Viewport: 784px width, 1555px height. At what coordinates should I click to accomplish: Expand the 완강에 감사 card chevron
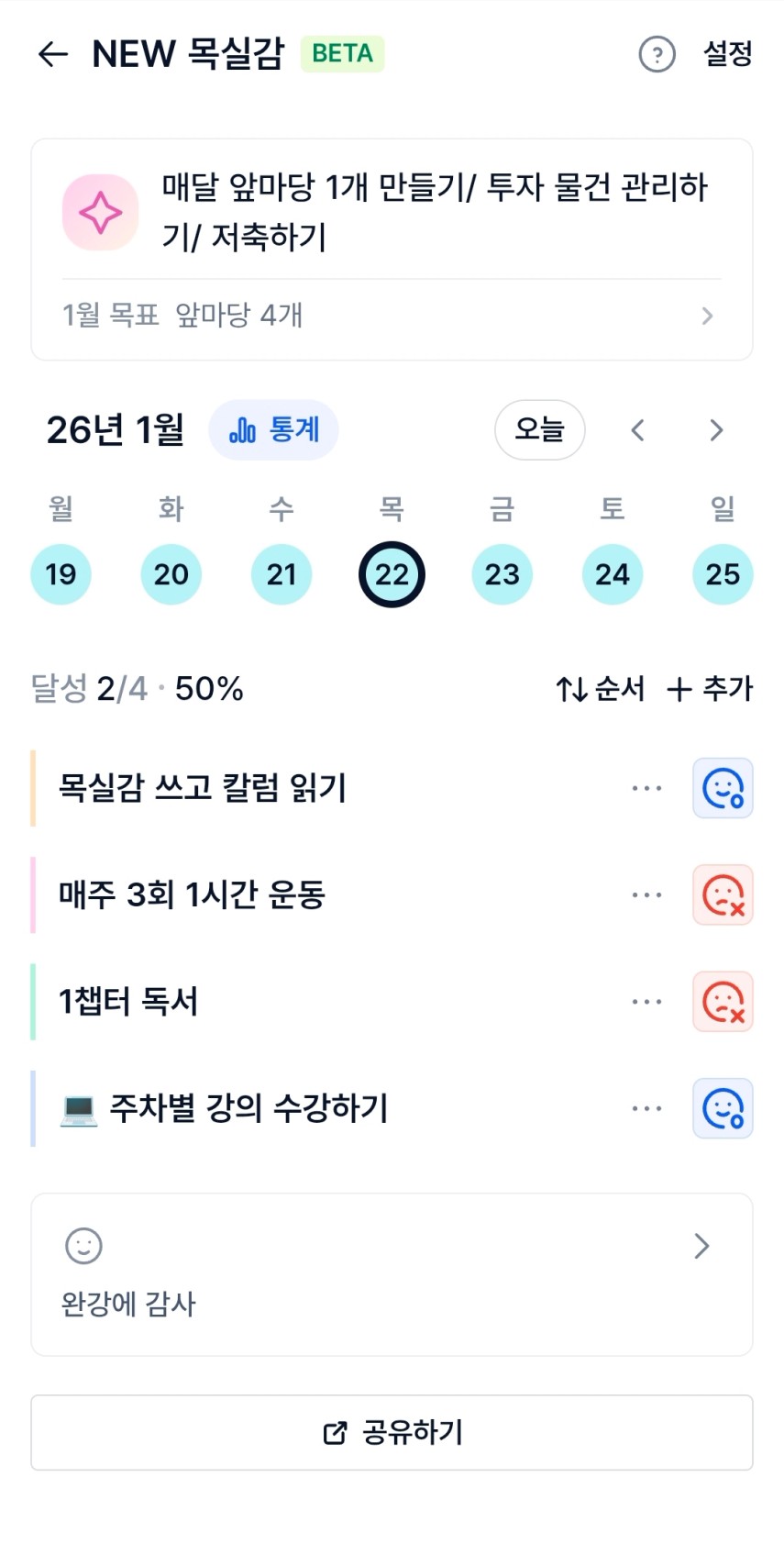[701, 1246]
